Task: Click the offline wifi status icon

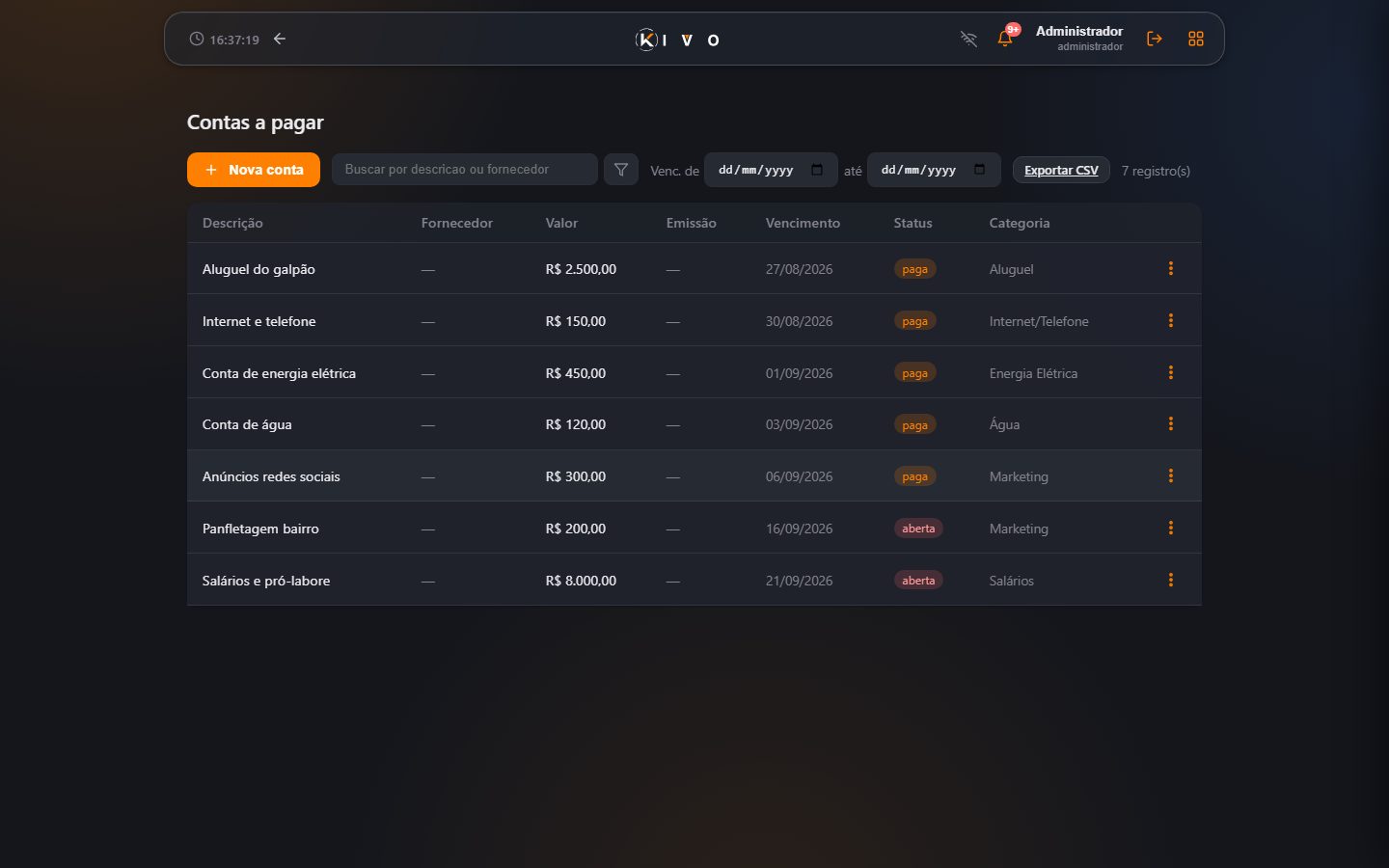Action: coord(968,39)
